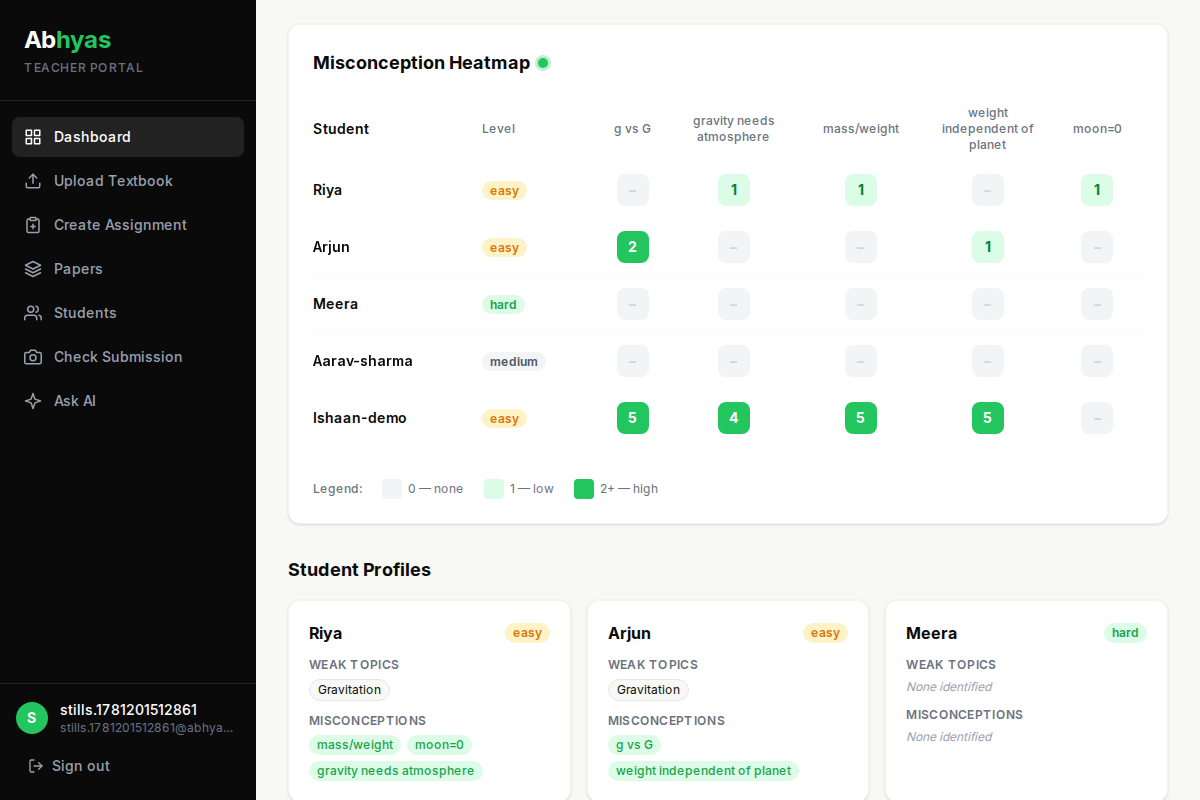This screenshot has height=800, width=1200.
Task: Click the stills.1781201512861 username
Action: (128, 710)
